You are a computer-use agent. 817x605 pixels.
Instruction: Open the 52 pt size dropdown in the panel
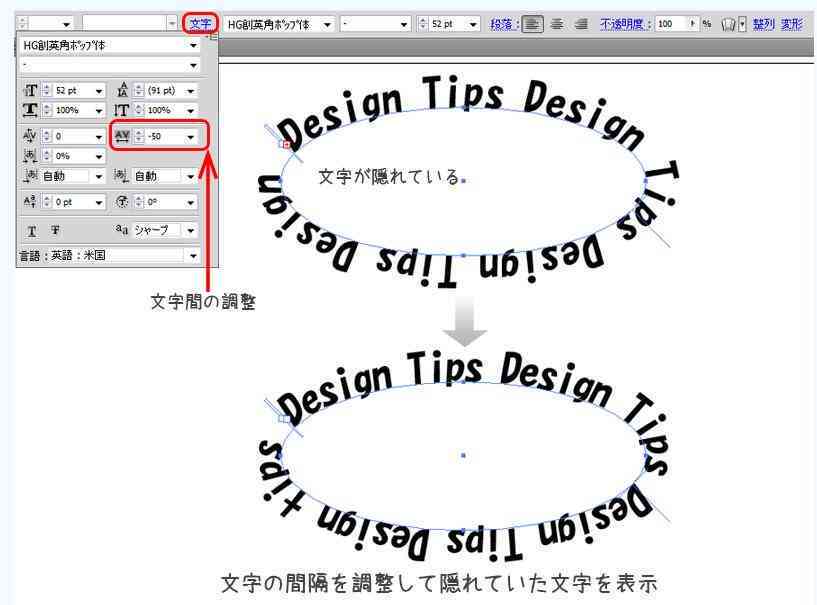(98, 91)
